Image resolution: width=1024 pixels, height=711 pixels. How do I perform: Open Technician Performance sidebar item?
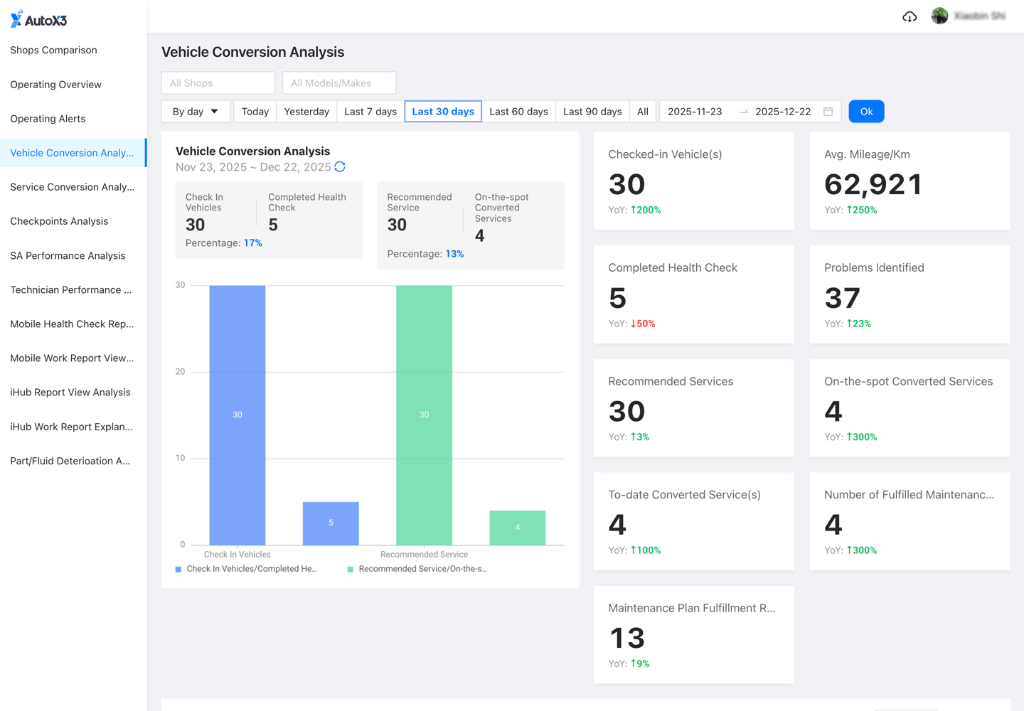tap(73, 290)
